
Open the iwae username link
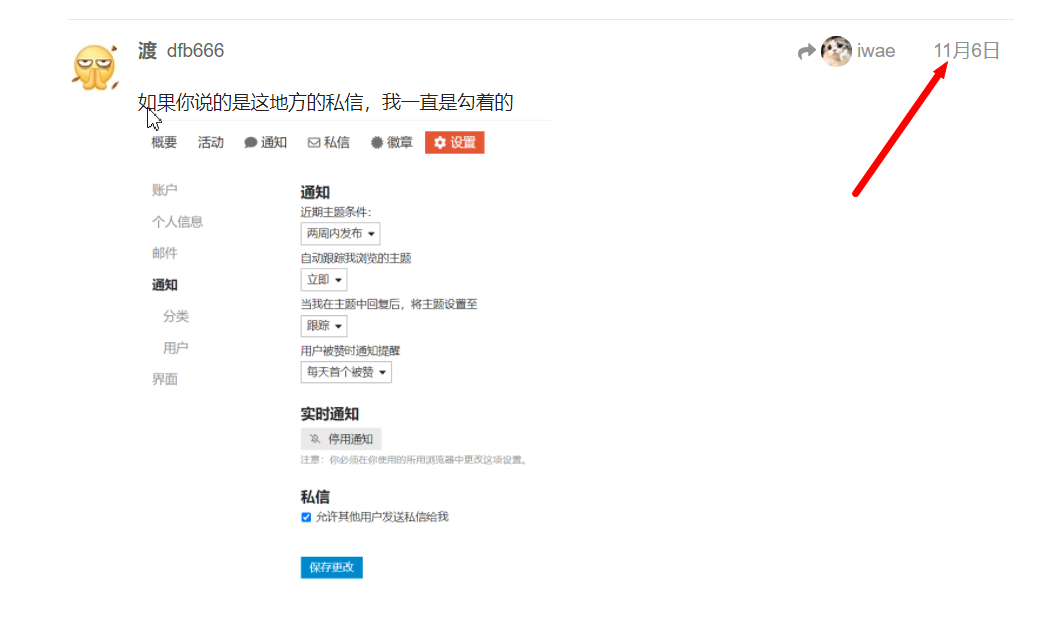click(876, 51)
